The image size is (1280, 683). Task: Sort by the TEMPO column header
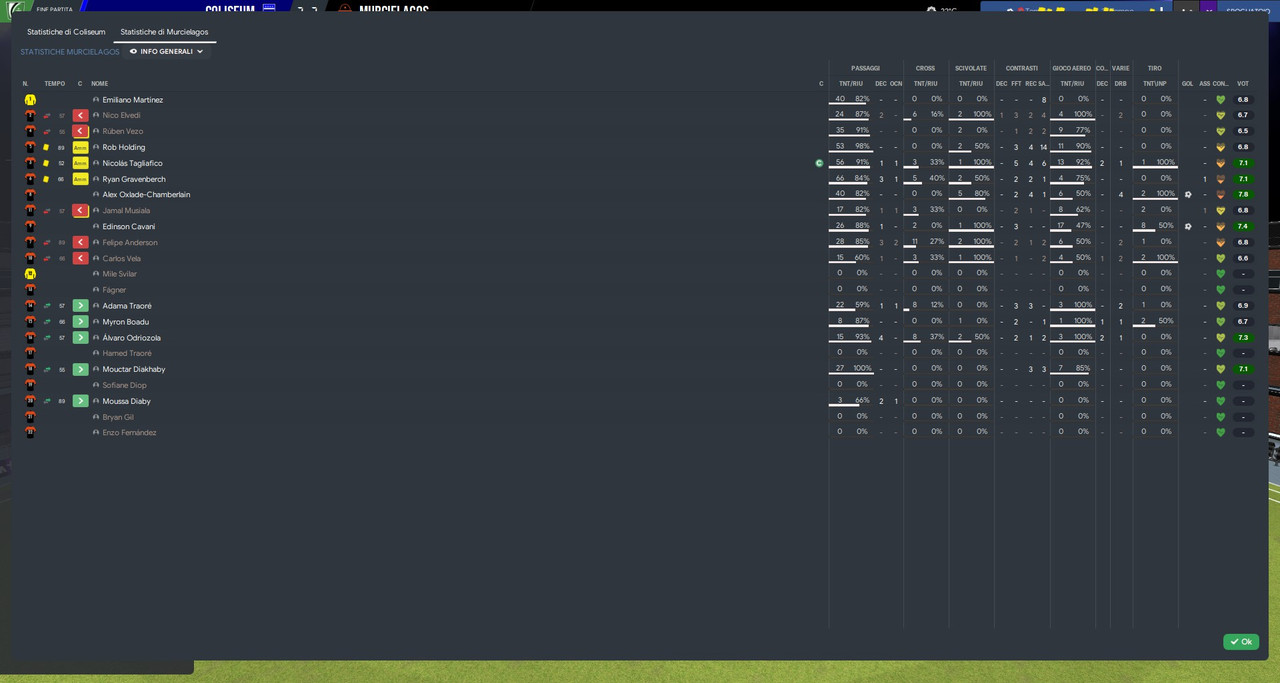(x=55, y=83)
